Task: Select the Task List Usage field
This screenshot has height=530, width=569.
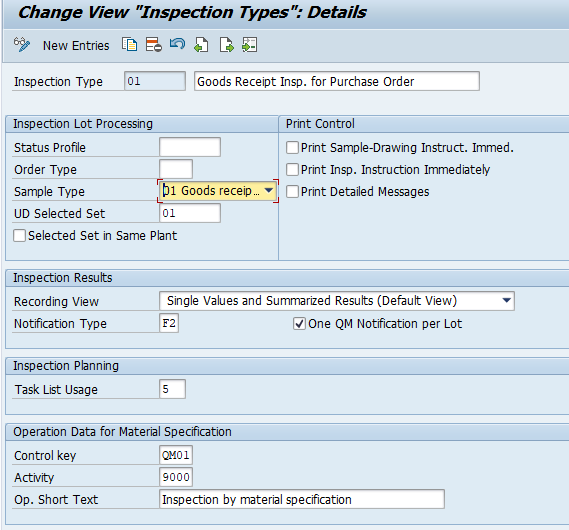Action: [x=172, y=389]
